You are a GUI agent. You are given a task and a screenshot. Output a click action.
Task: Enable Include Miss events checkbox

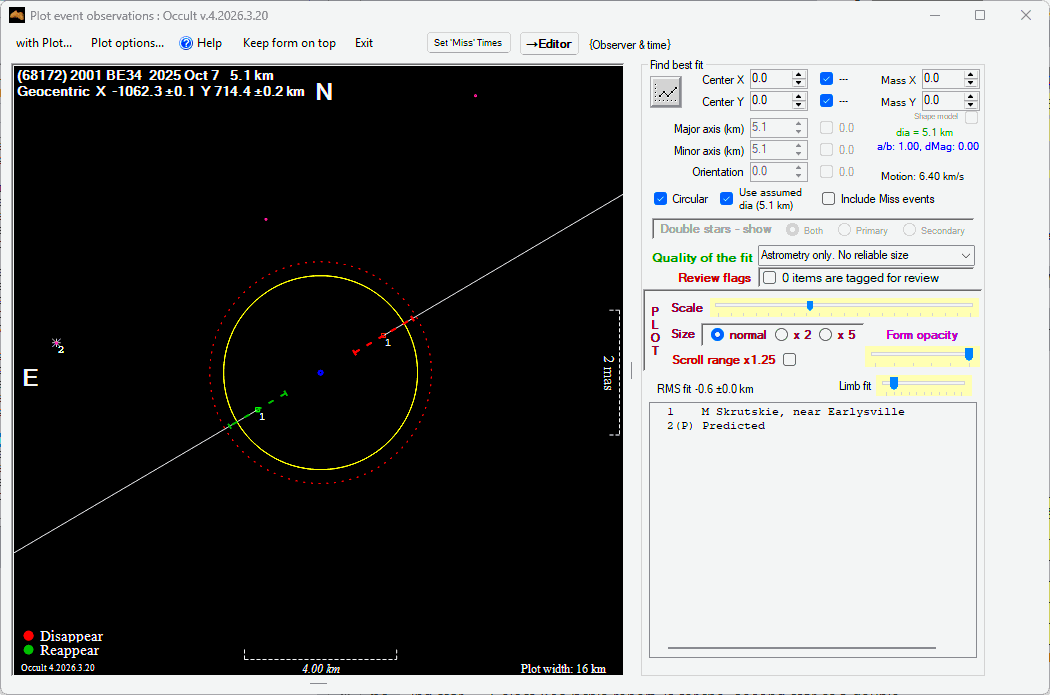tap(828, 199)
